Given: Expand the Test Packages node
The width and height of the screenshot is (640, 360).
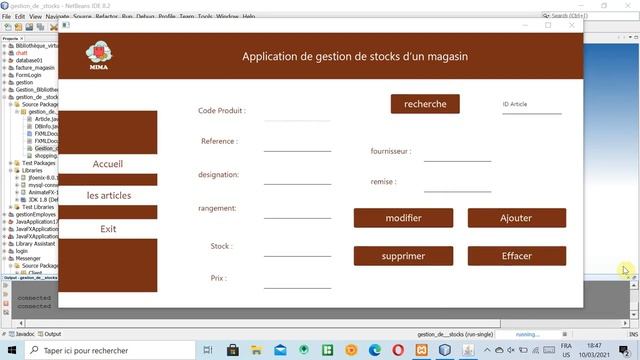Looking at the screenshot, I should point(11,163).
